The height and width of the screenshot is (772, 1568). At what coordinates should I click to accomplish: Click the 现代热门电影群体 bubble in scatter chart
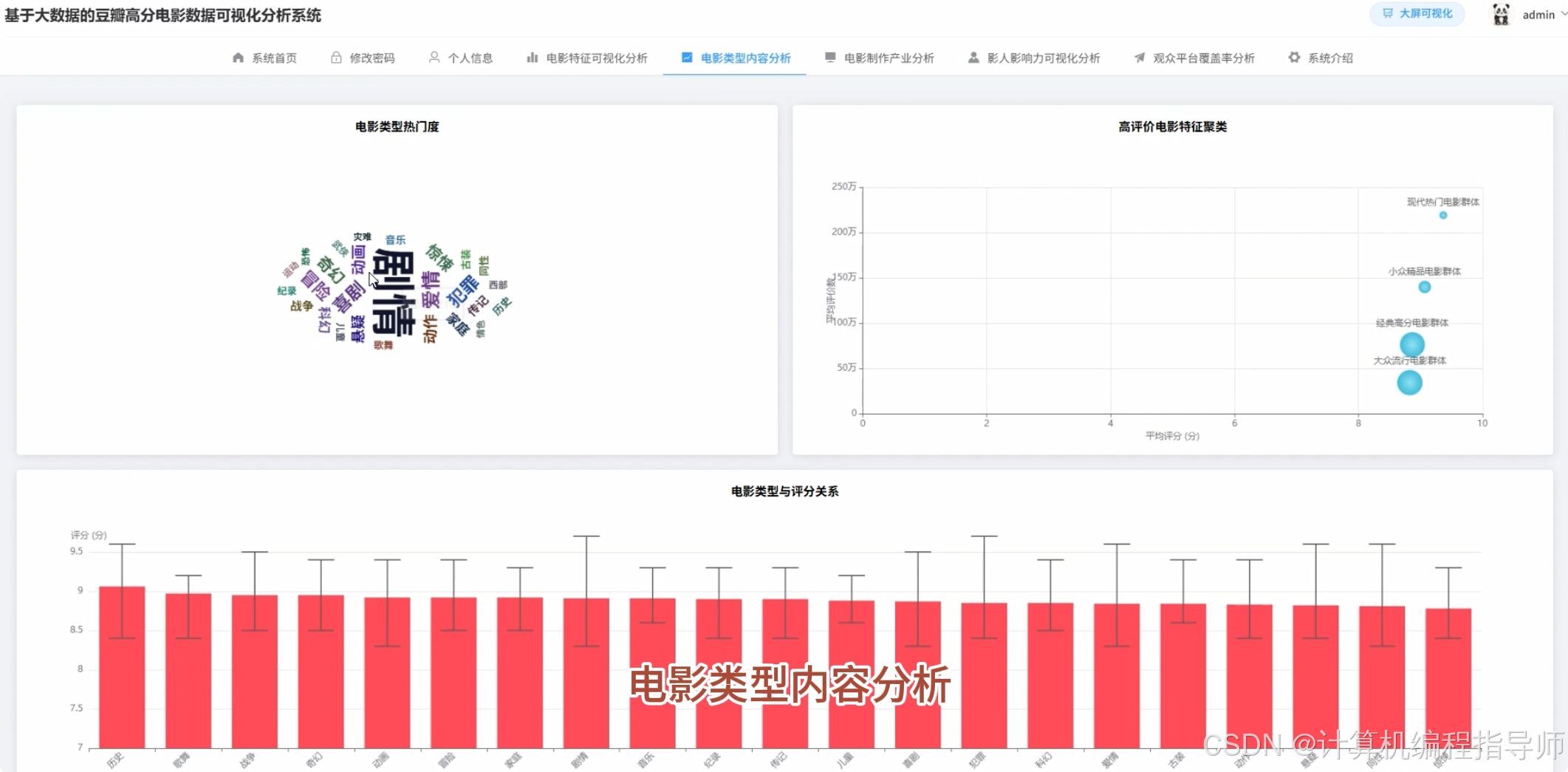[x=1442, y=215]
